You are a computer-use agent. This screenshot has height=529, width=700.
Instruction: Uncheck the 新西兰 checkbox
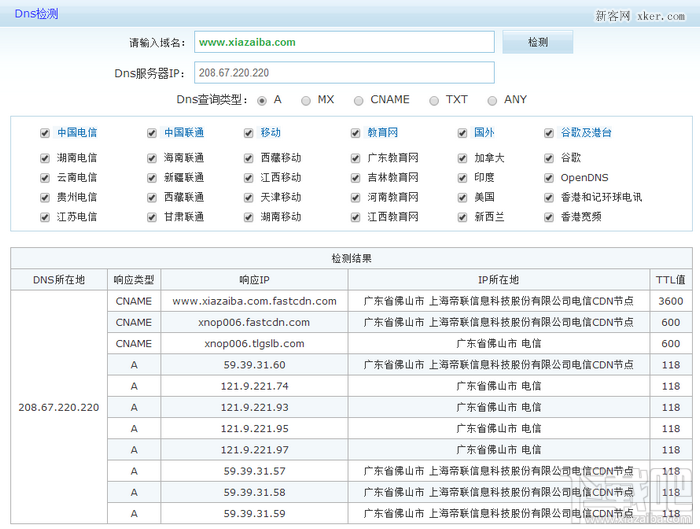pyautogui.click(x=462, y=217)
